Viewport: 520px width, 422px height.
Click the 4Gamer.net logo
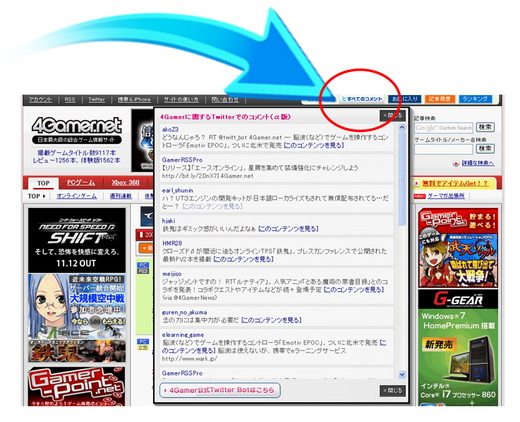pyautogui.click(x=77, y=126)
